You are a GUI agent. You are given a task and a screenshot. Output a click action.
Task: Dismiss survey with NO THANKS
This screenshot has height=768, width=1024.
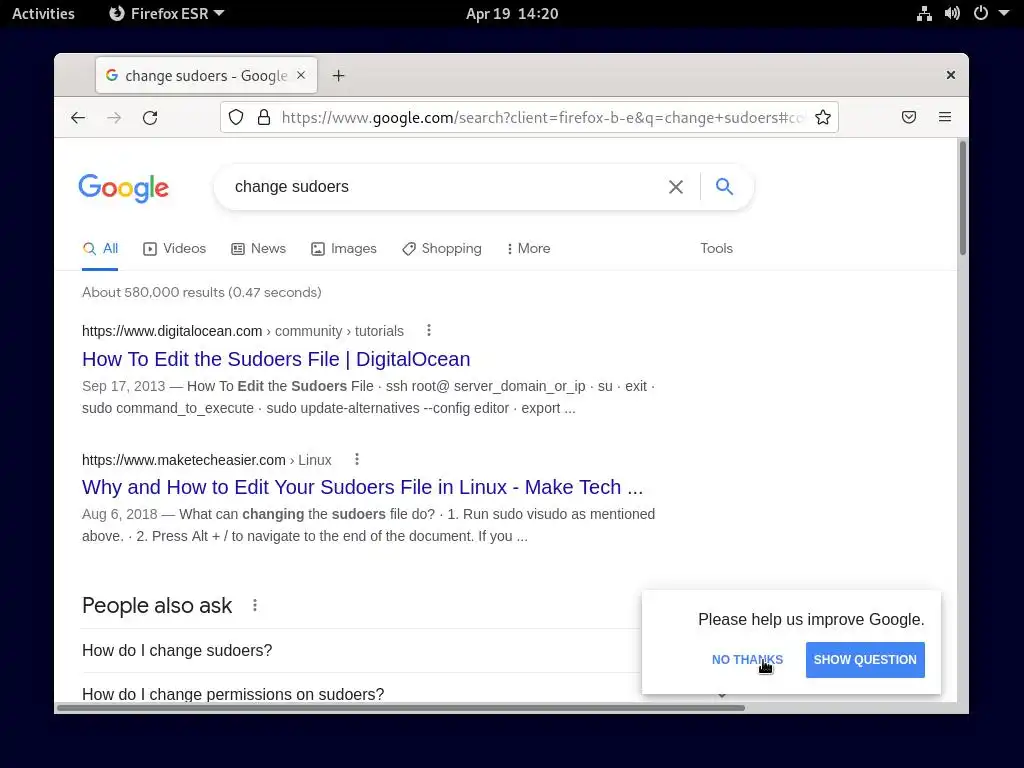pos(747,660)
